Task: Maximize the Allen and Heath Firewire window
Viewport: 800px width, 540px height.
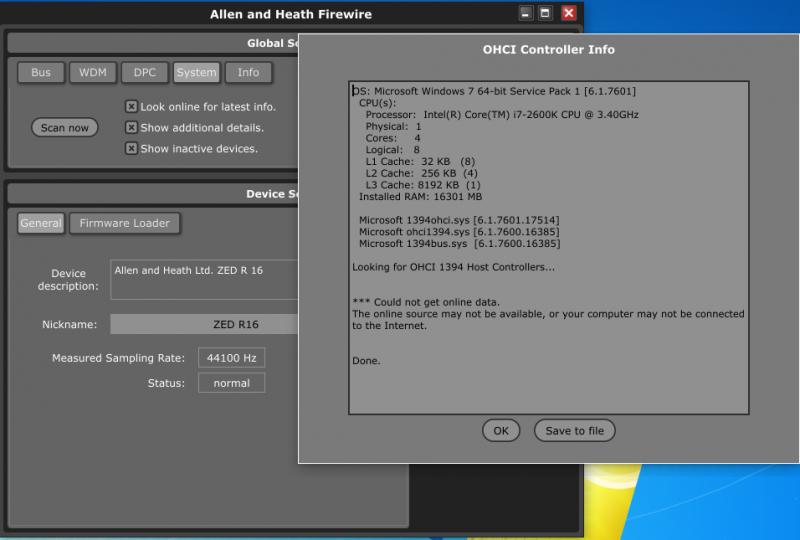Action: click(545, 13)
